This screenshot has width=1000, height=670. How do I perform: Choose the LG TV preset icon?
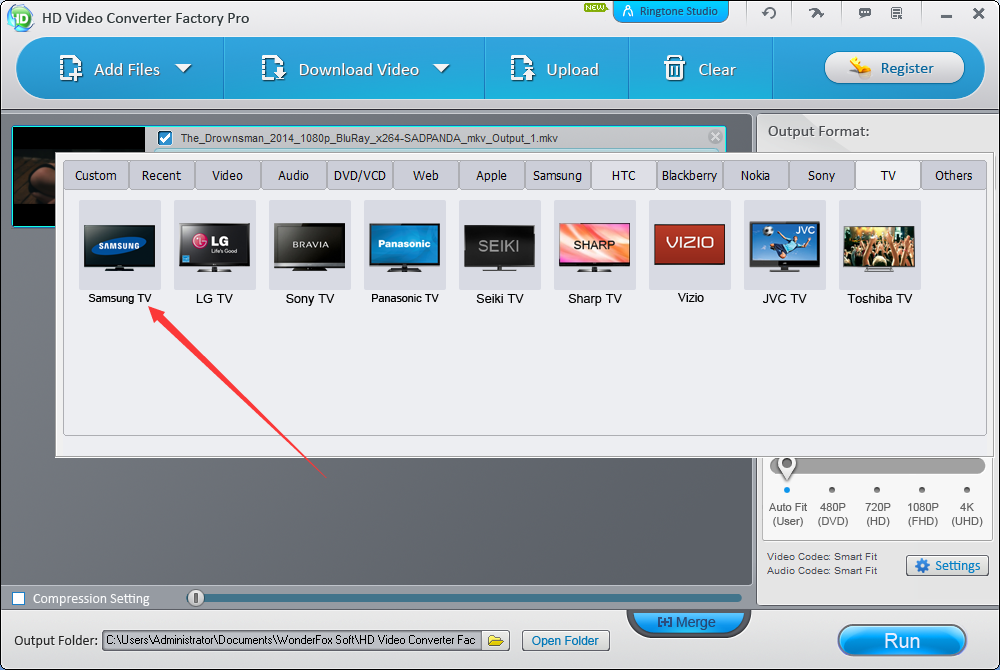point(214,246)
